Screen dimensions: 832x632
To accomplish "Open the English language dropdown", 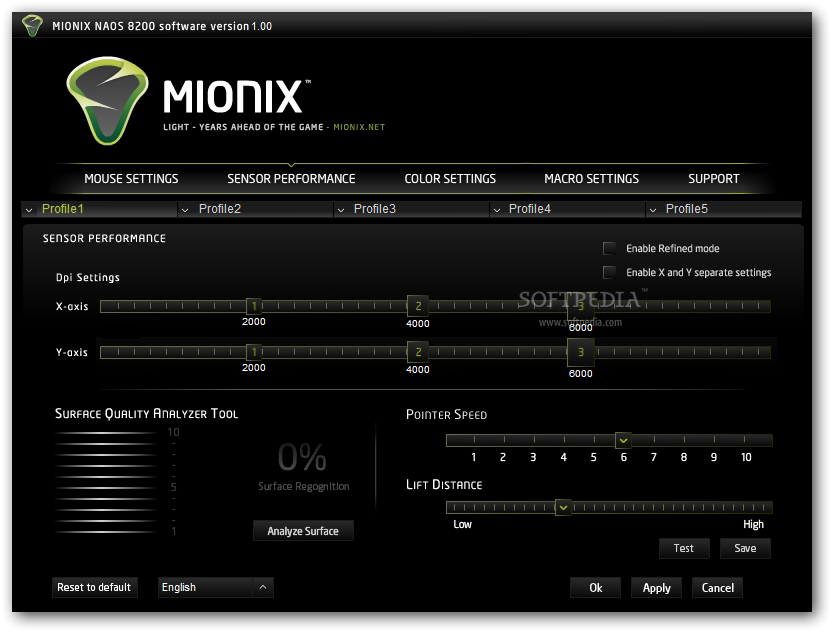I will pos(215,587).
